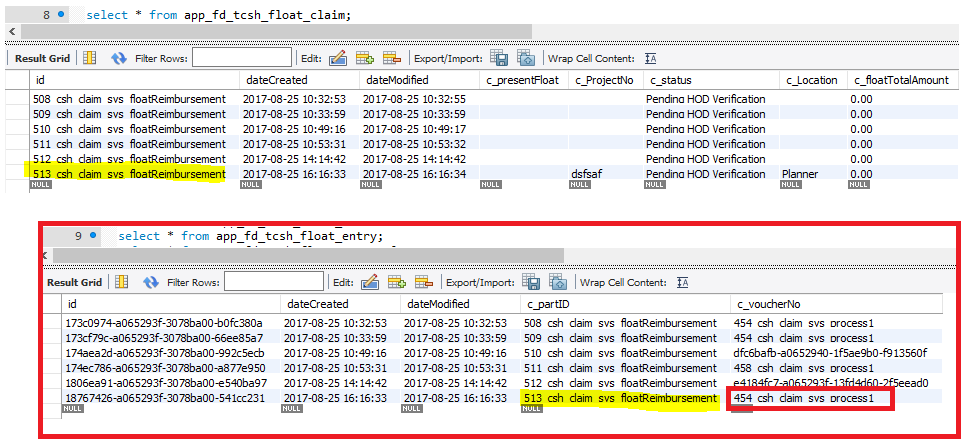967x448 pixels.
Task: Toggle wrap cell content in bottom grid
Action: tap(683, 282)
